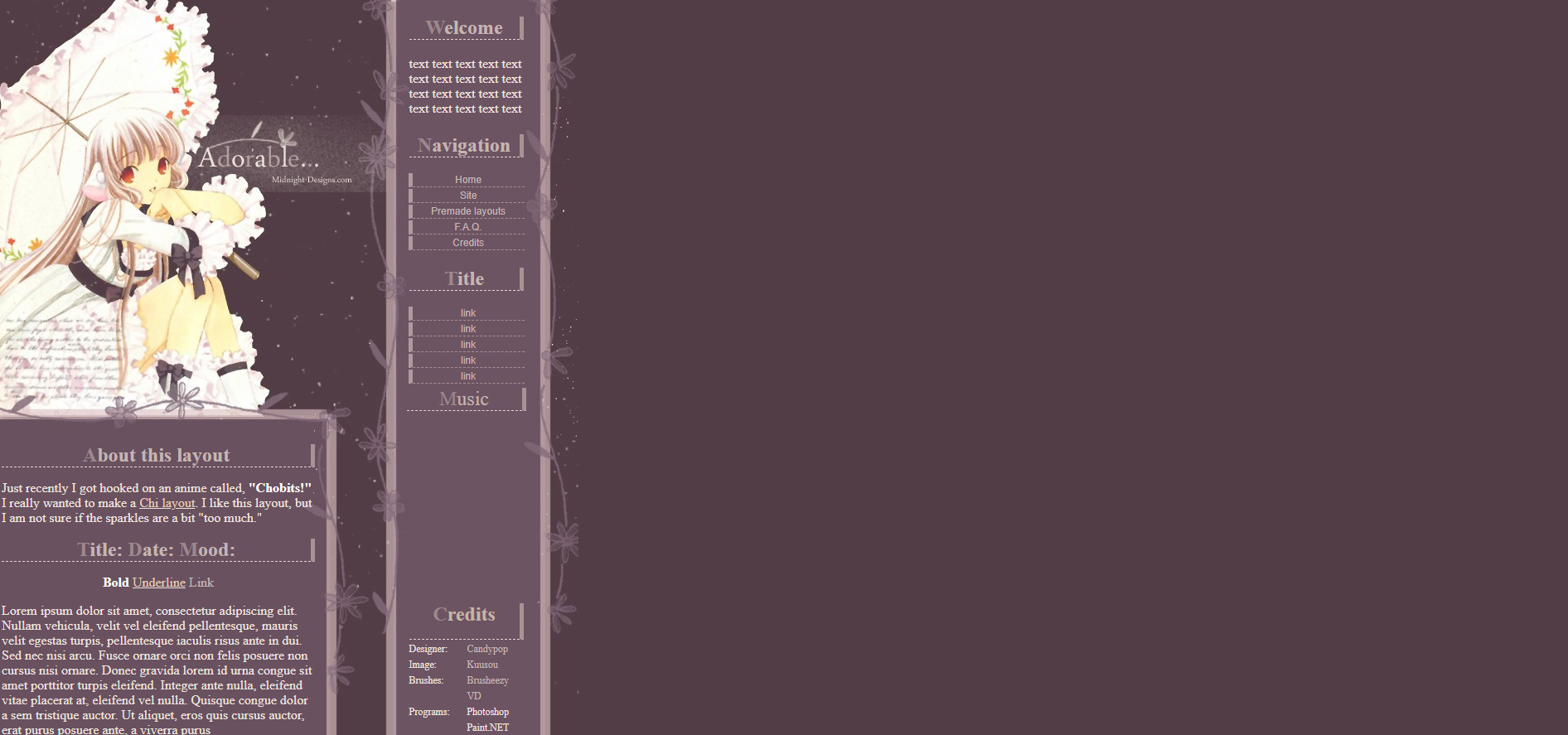Click the About this layout heading
This screenshot has width=1568, height=735.
157,456
